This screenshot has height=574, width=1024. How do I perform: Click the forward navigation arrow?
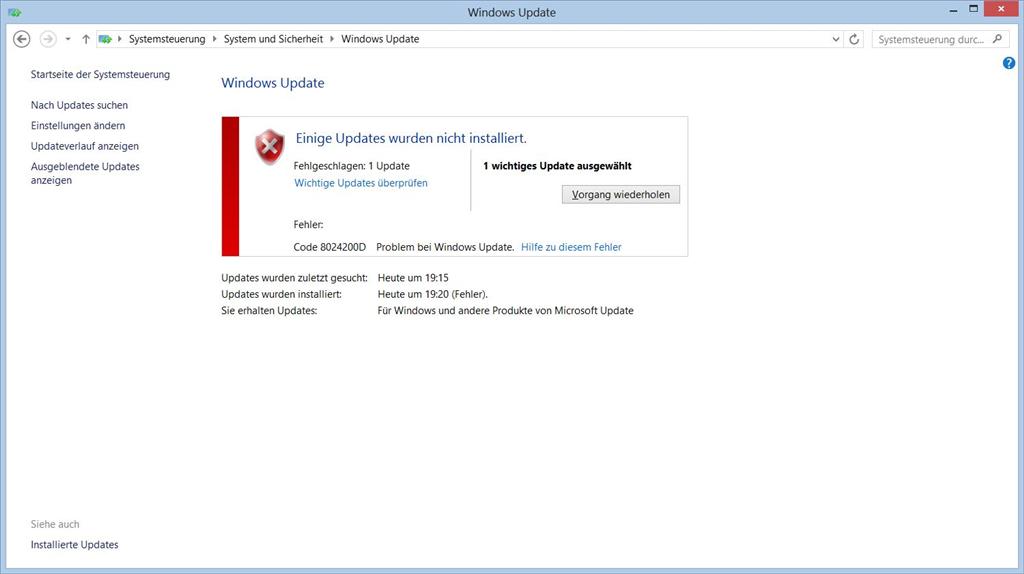48,39
